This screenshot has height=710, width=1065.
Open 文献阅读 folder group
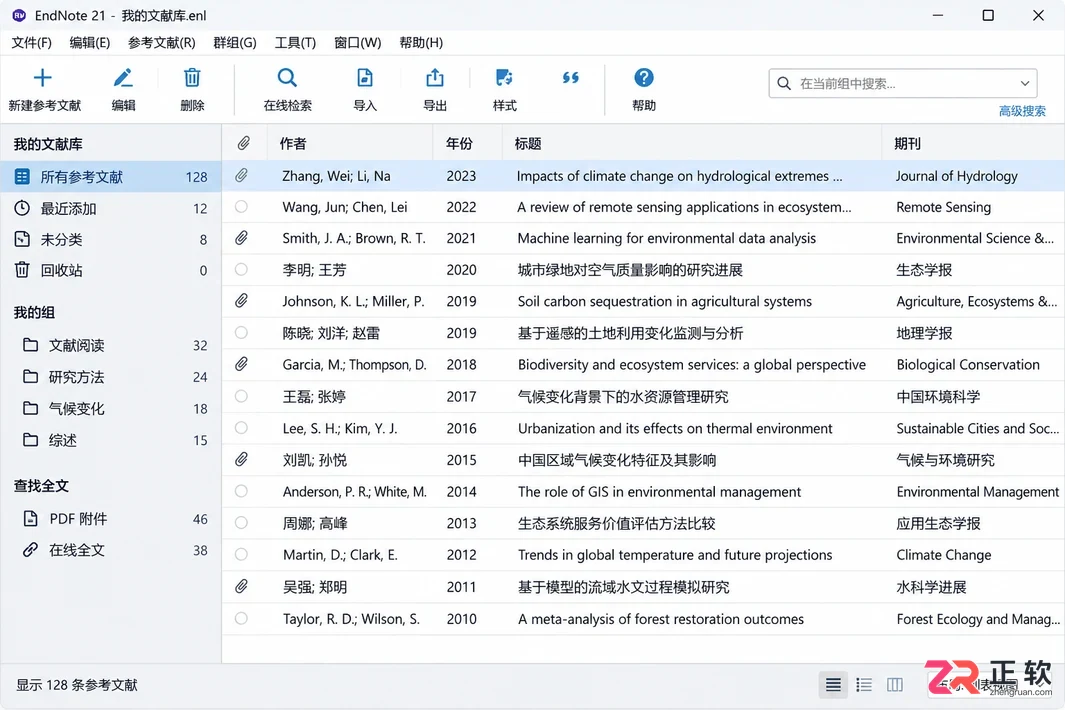coord(111,345)
